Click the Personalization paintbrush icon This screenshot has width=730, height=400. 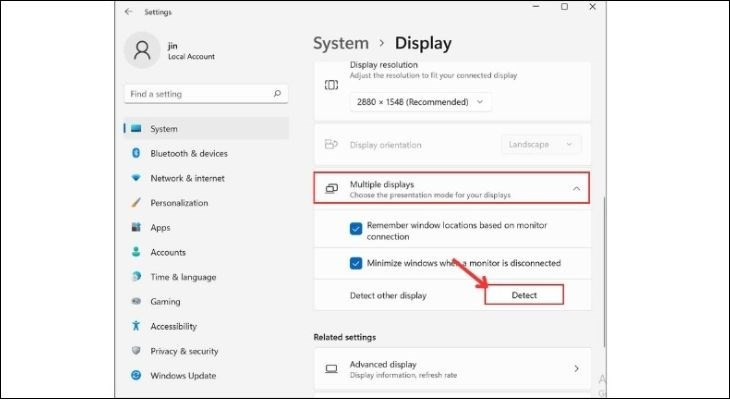(136, 203)
